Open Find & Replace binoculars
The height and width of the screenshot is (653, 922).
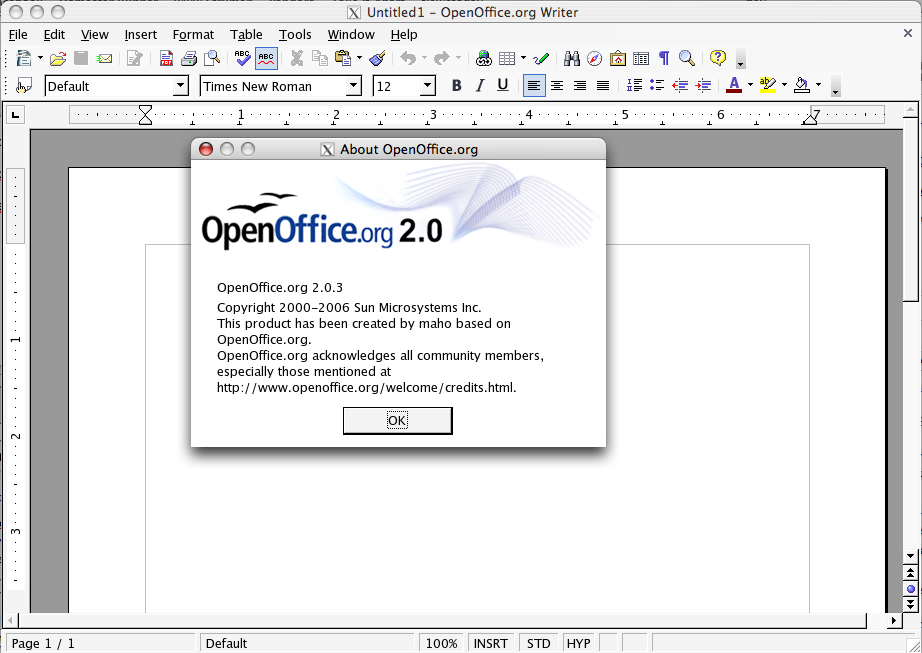click(x=572, y=58)
